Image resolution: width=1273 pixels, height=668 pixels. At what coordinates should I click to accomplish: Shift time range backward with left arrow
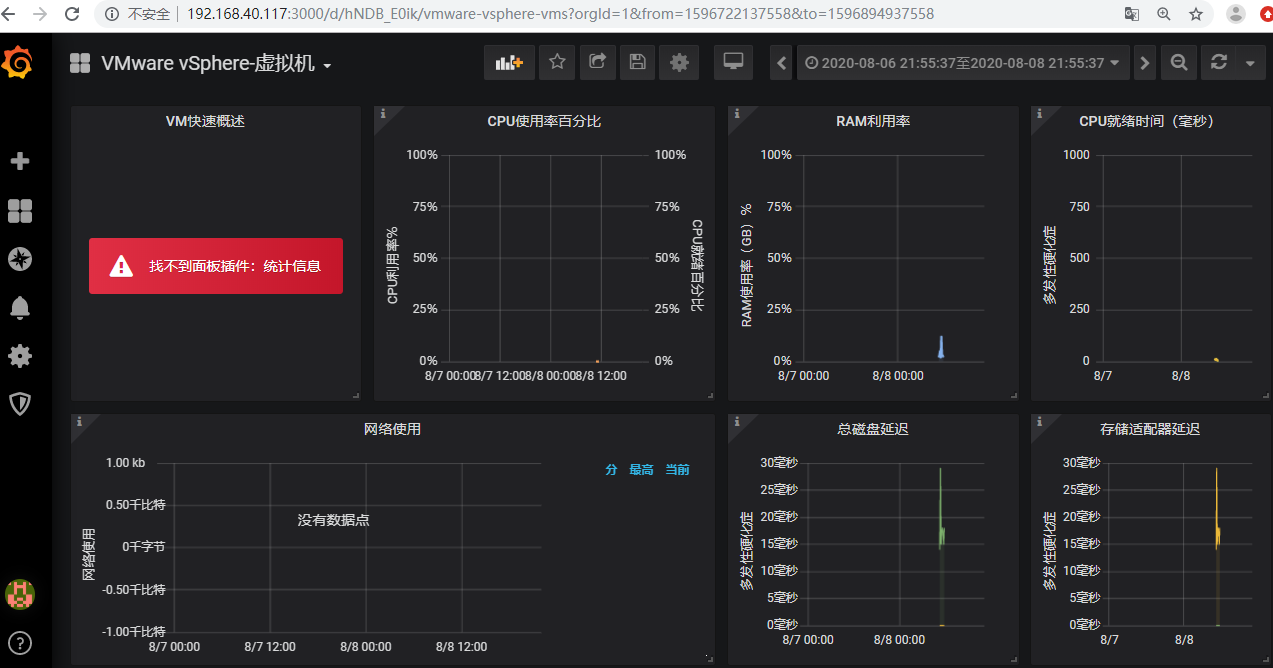tap(782, 62)
